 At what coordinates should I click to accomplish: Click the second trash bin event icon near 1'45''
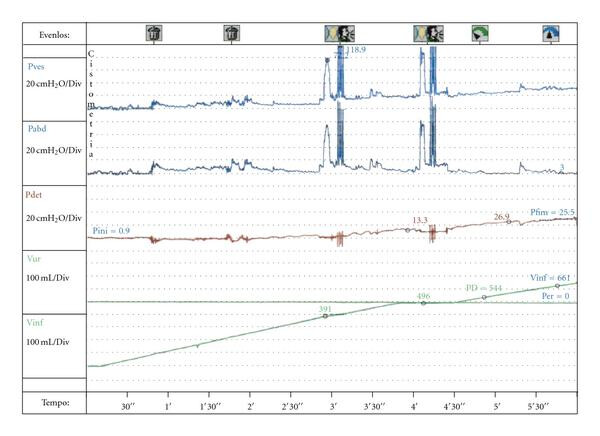(x=232, y=33)
